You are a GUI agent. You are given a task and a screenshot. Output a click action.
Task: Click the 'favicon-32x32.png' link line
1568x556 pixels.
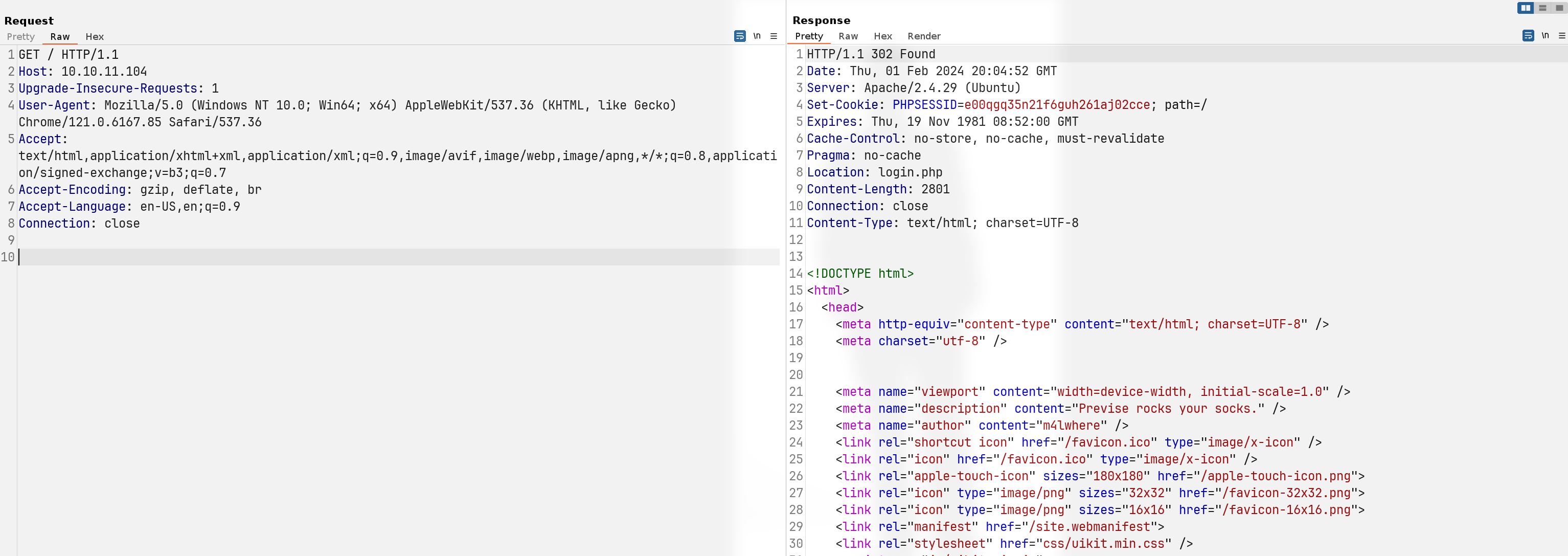click(1100, 493)
